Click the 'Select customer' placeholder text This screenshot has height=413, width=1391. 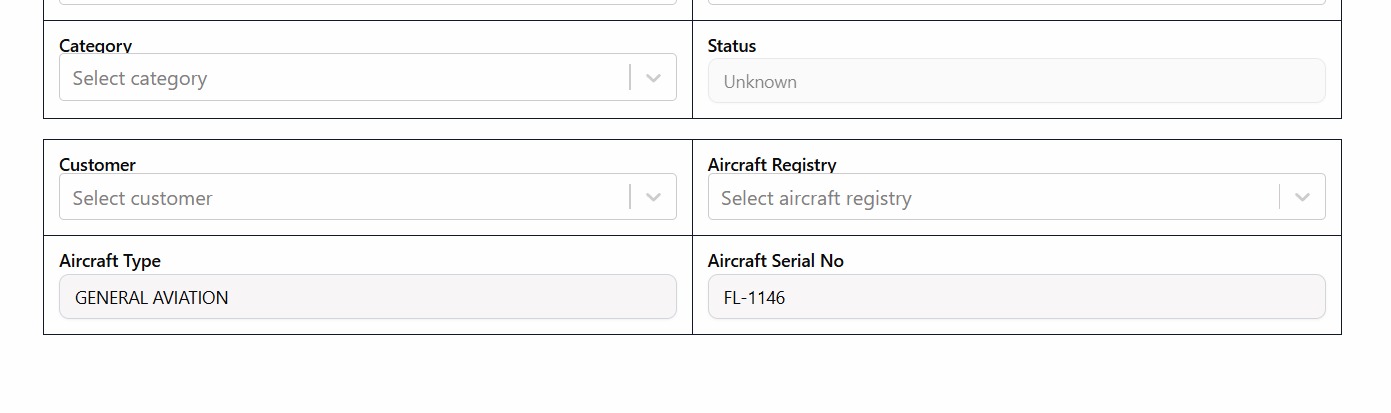(142, 198)
